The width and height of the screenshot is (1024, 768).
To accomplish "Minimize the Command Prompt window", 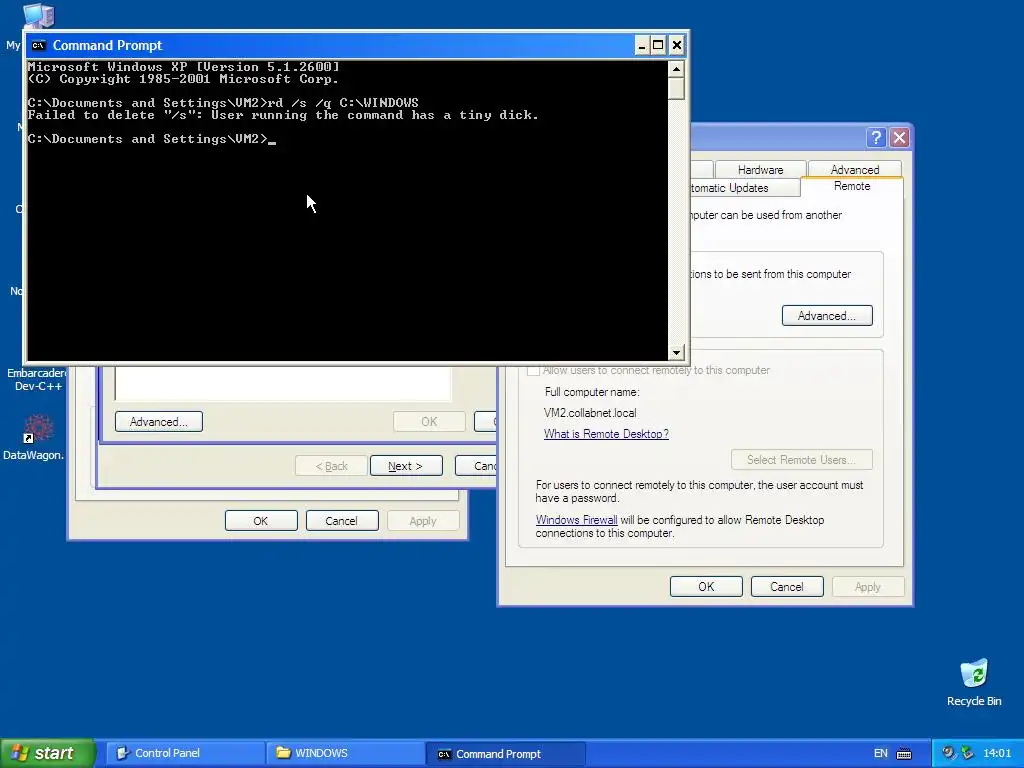I will coord(641,45).
